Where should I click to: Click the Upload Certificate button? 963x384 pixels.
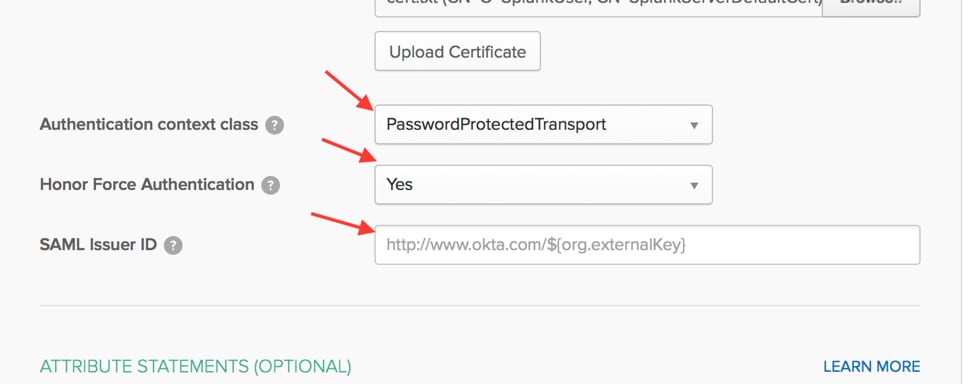point(458,52)
